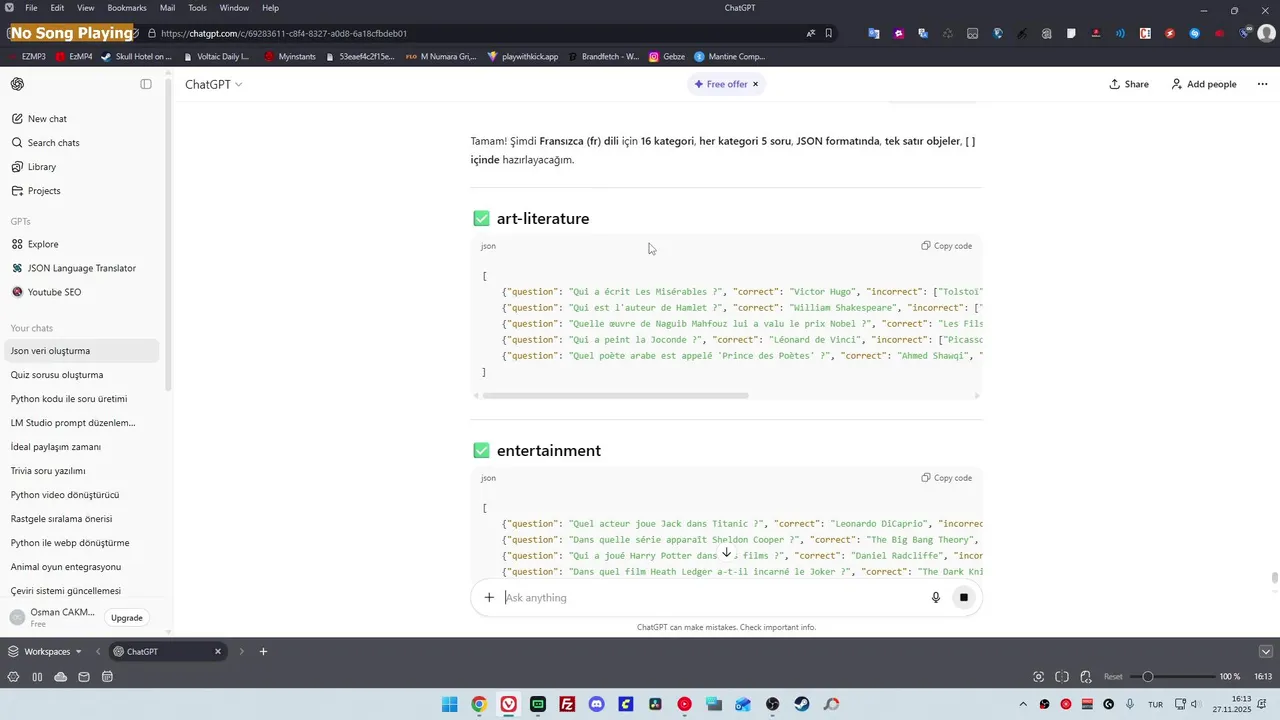
Task: Click the page vertical scrollbar thumb
Action: pos(1274,580)
